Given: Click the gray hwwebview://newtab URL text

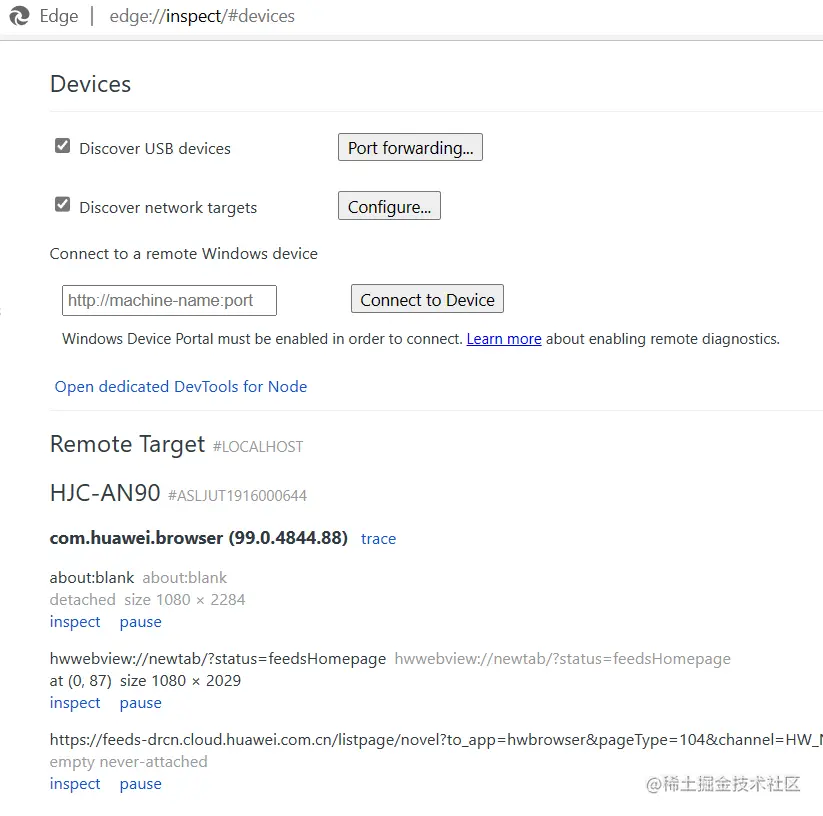Looking at the screenshot, I should pos(563,659).
